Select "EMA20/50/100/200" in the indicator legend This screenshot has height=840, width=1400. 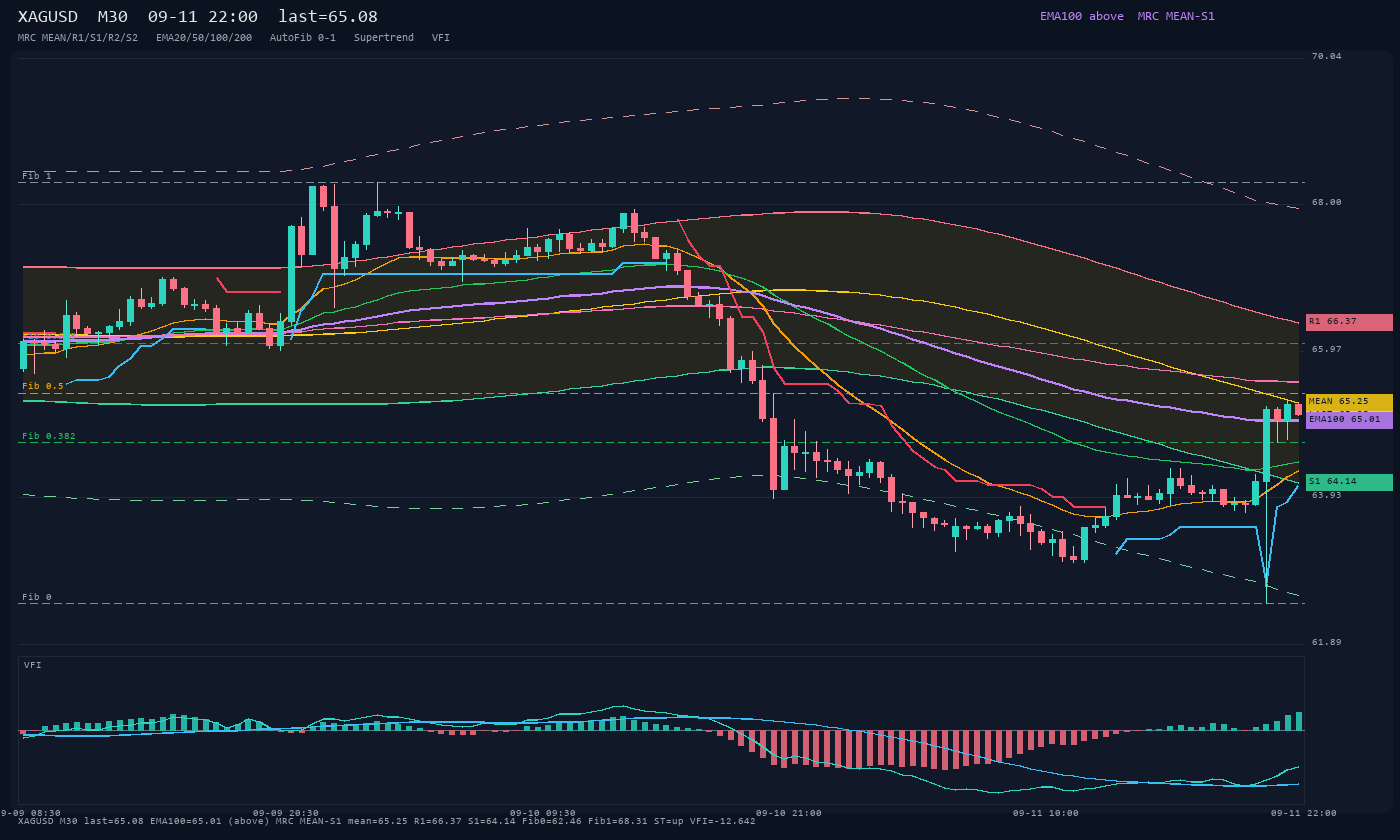click(204, 38)
